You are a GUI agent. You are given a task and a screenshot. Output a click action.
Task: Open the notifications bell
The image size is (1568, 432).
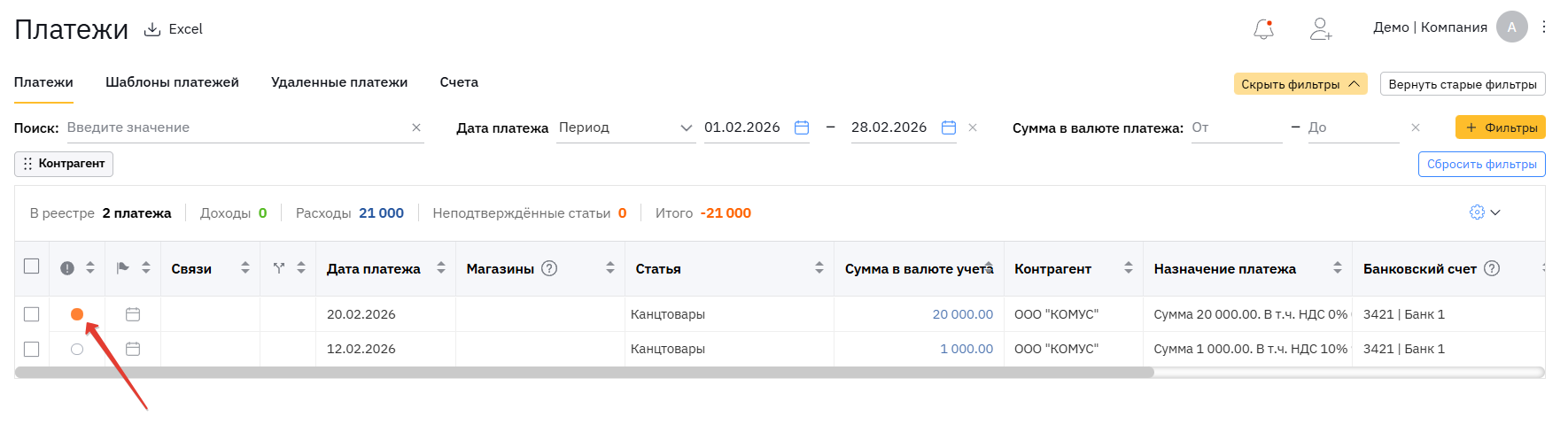[x=1263, y=29]
